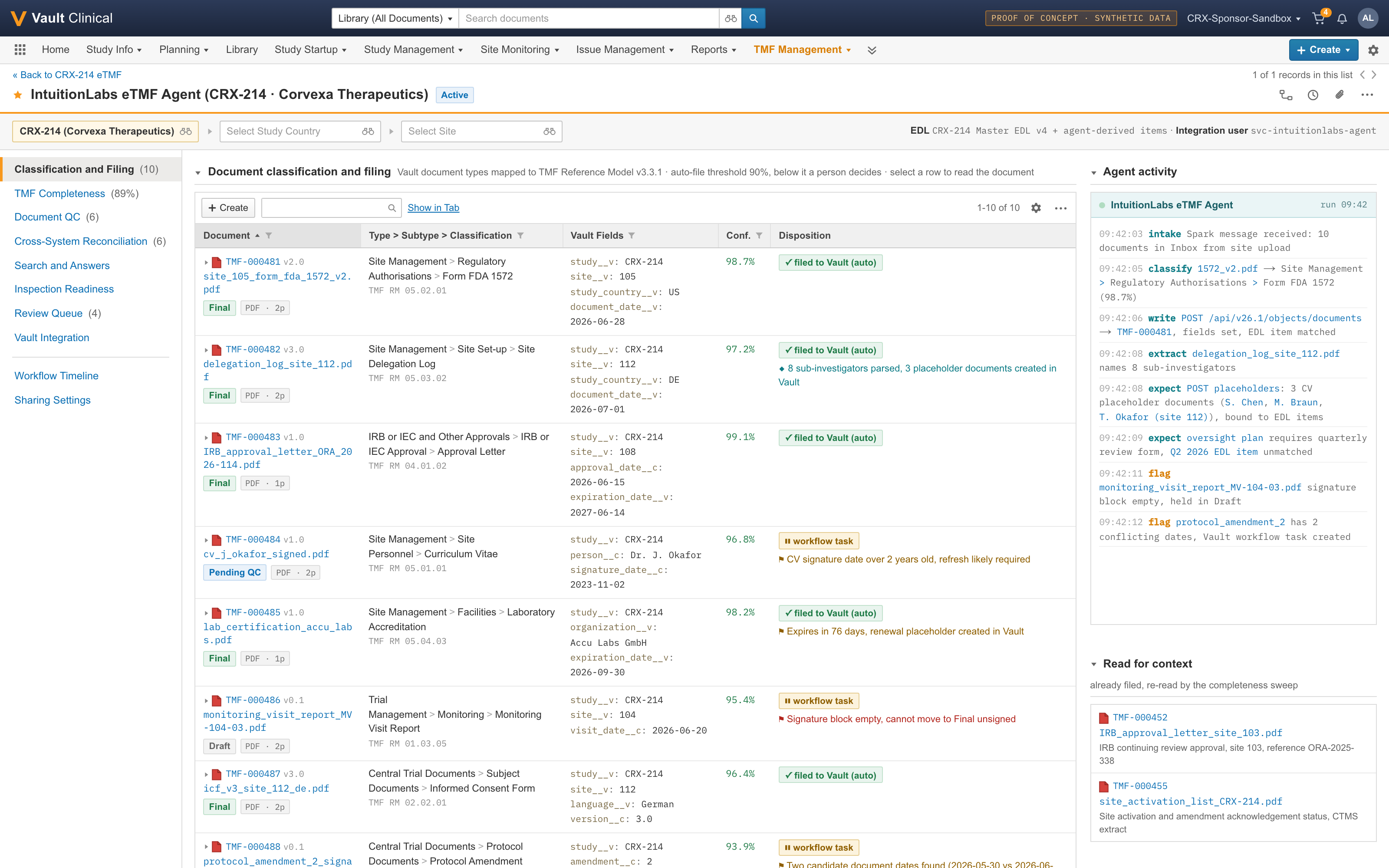Go to the Library tab
The image size is (1389, 868).
(242, 50)
